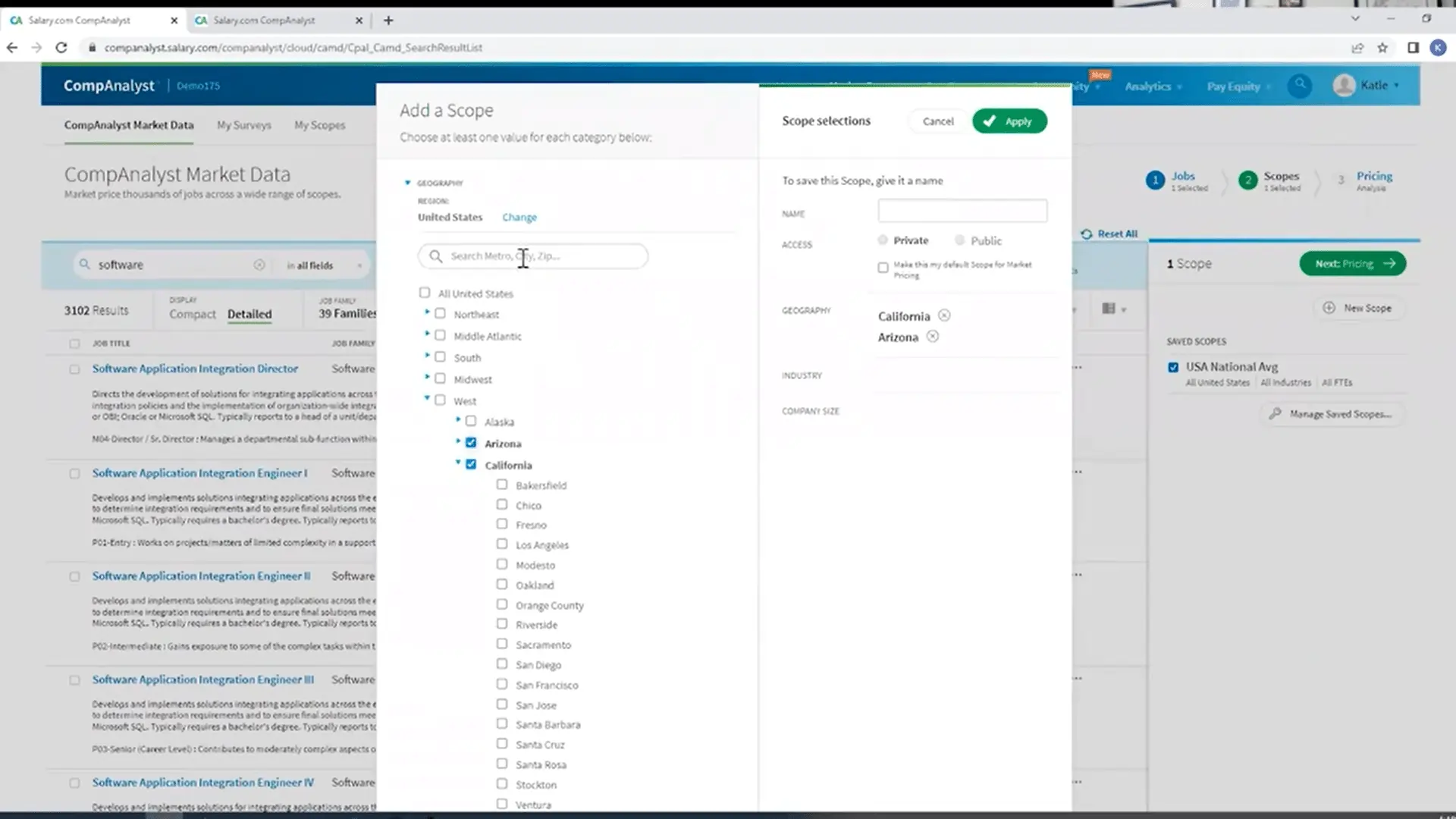Click the key icon for Manage Saved Scopes
This screenshot has height=819, width=1456.
[1275, 414]
